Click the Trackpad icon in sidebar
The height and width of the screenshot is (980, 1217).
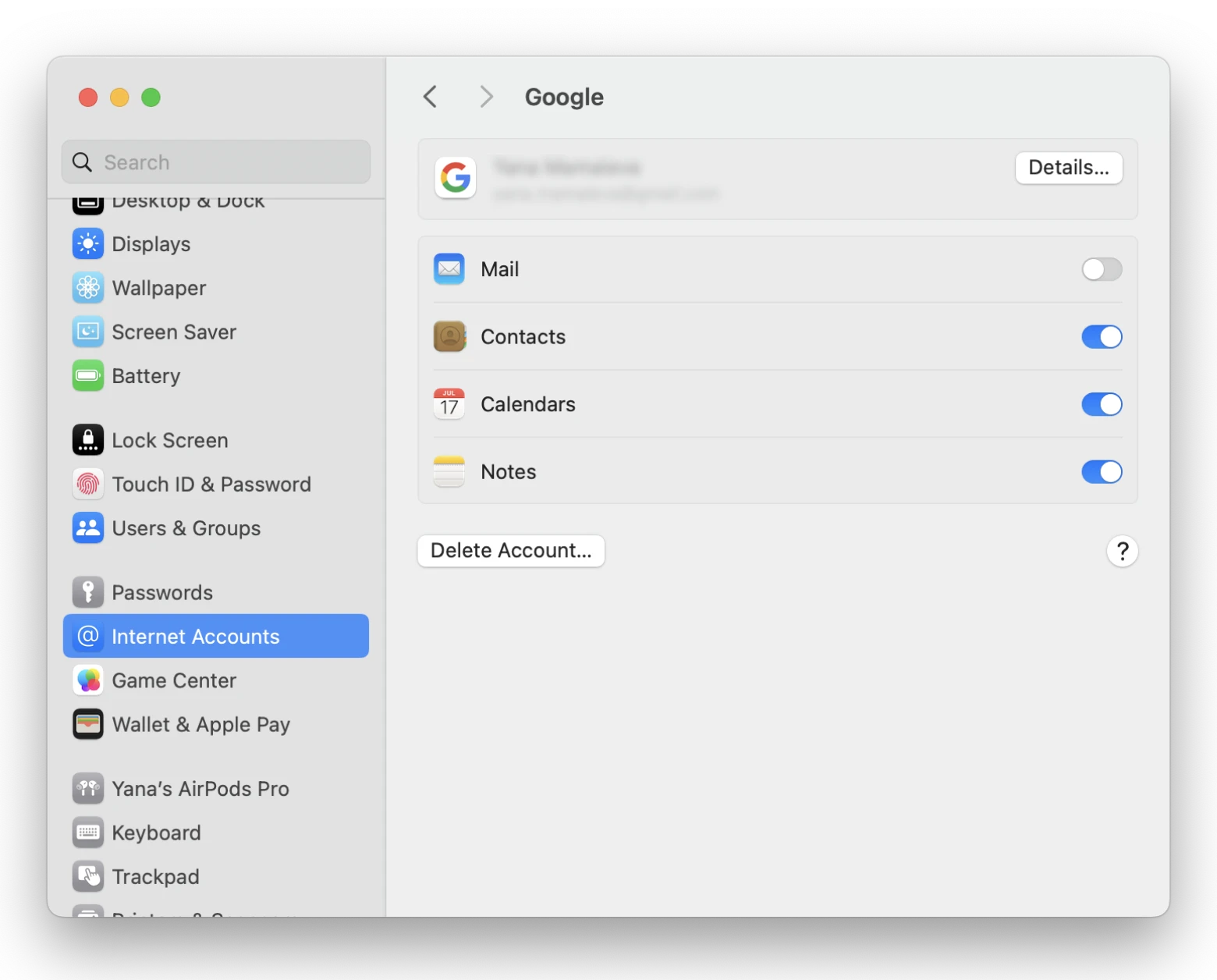click(88, 876)
